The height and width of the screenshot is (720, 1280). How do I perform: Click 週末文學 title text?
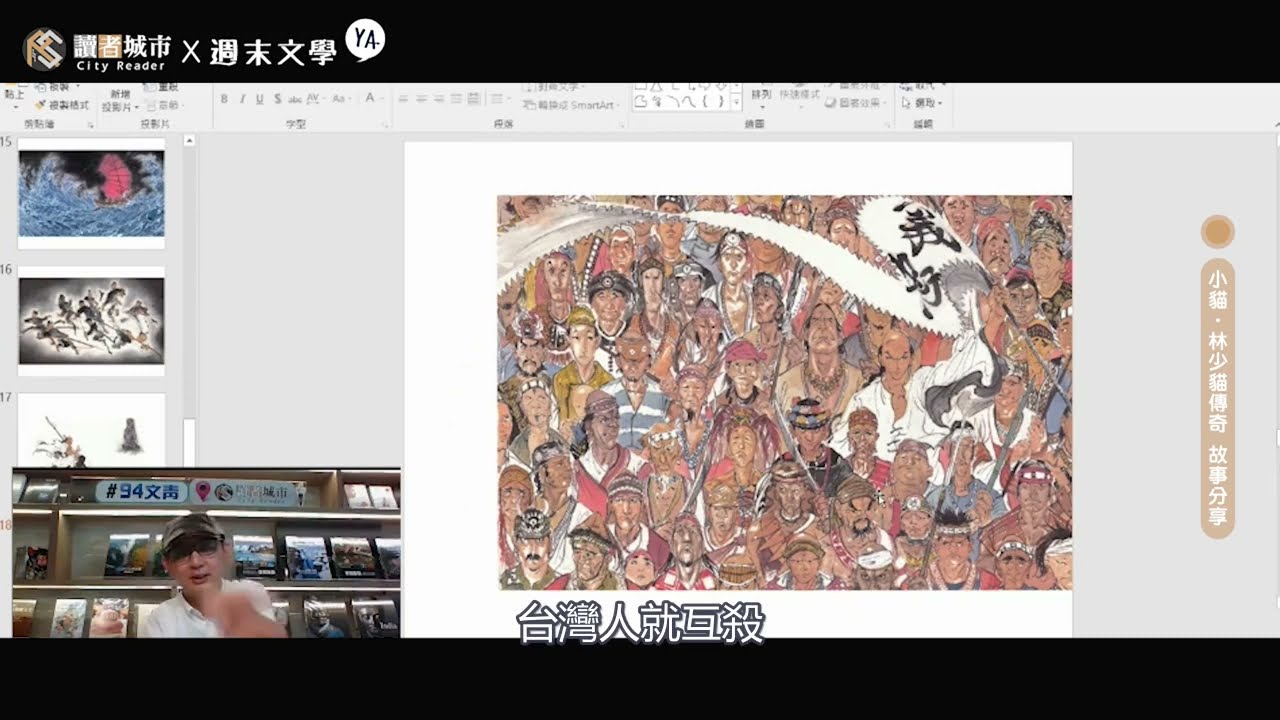click(x=273, y=52)
